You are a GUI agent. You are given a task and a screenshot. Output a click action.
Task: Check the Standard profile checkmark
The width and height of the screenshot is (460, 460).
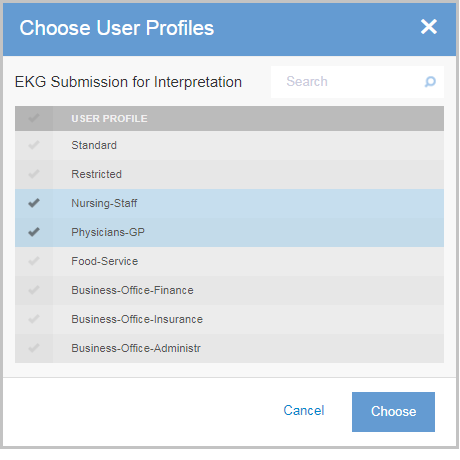tap(34, 145)
